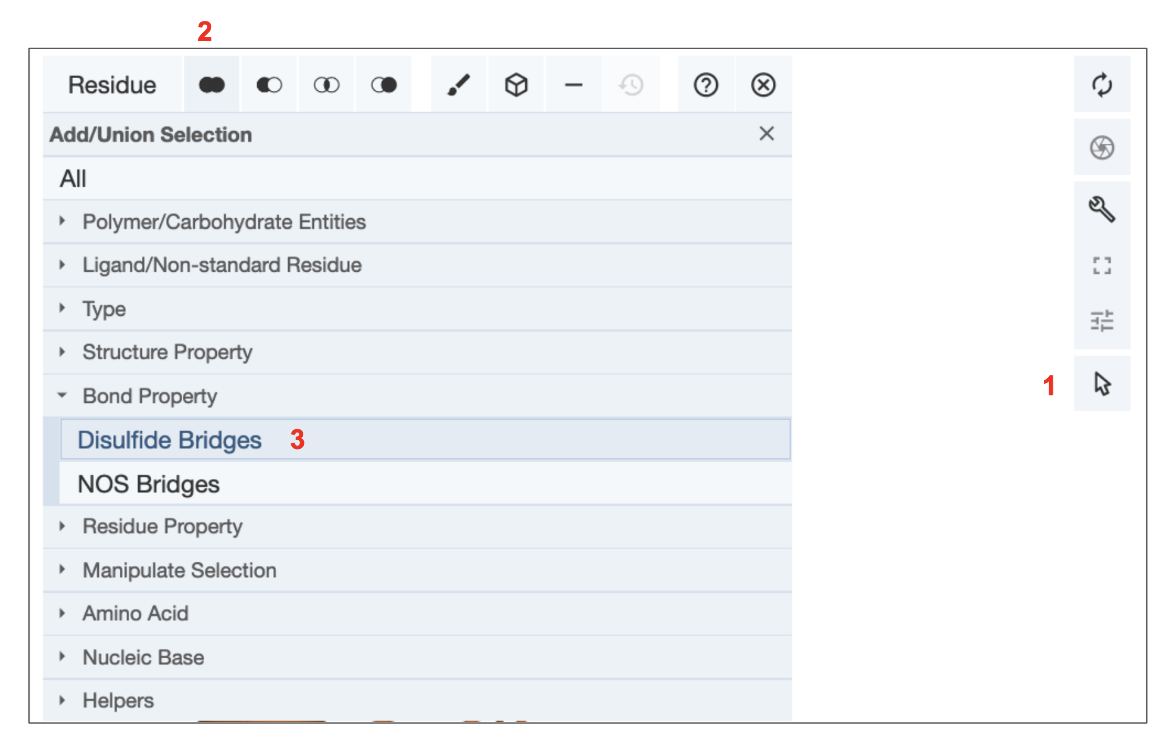1170x744 pixels.
Task: Open the question mark help icon
Action: [706, 86]
